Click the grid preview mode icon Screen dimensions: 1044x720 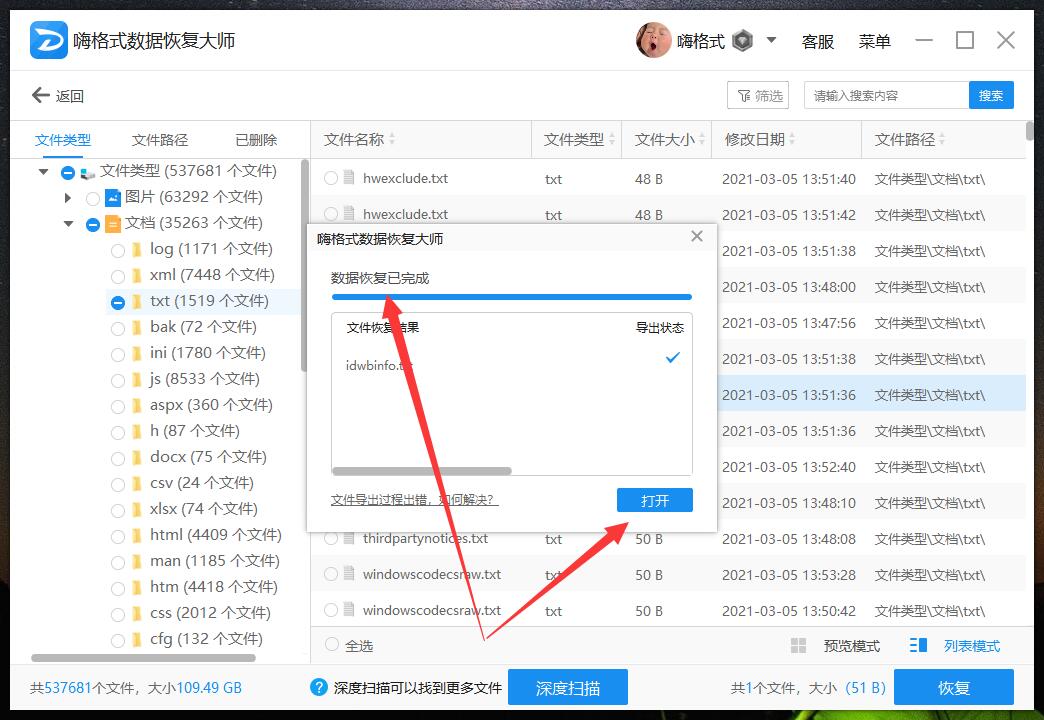(798, 645)
